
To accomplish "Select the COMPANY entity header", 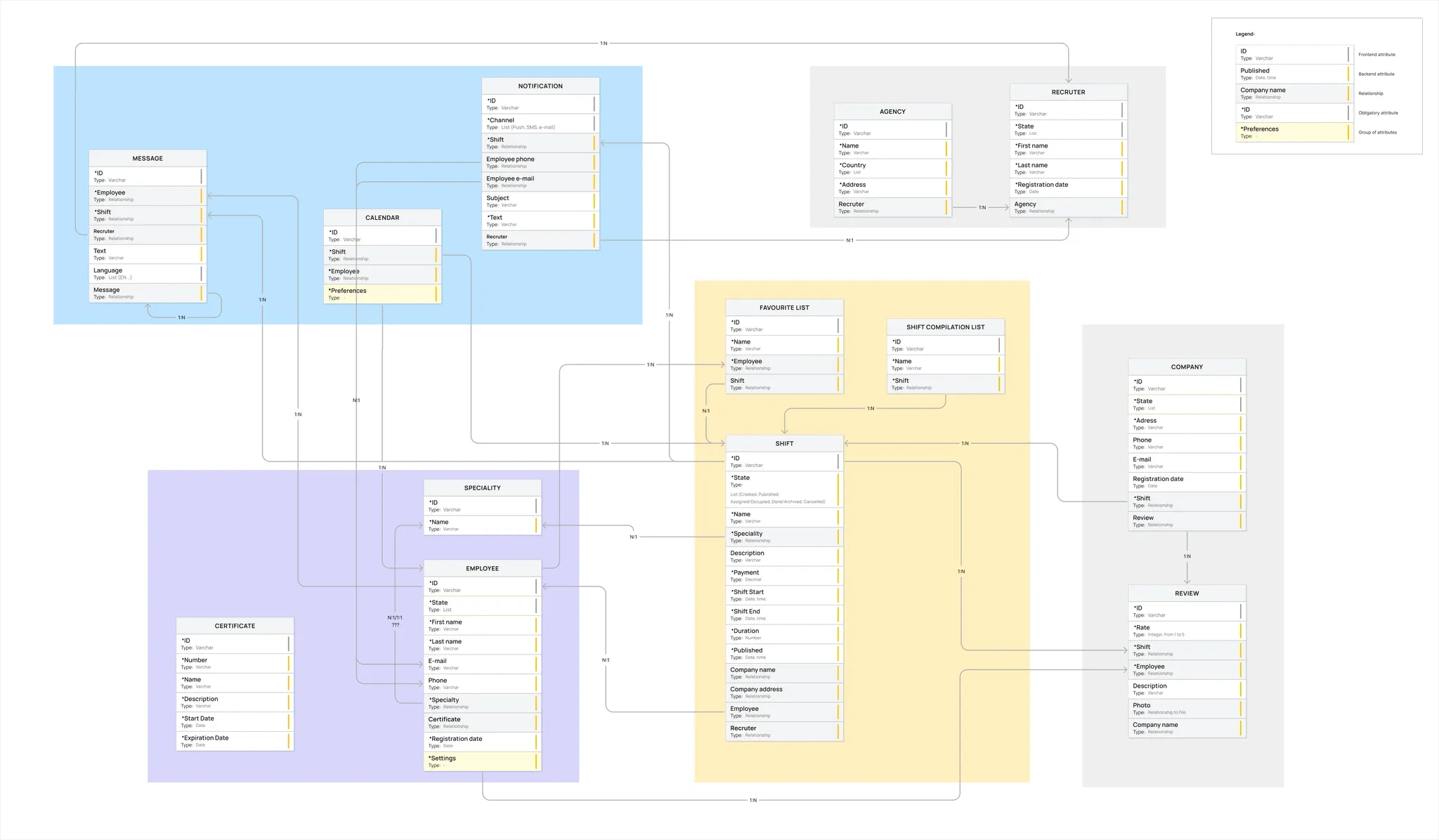I will pos(1187,367).
